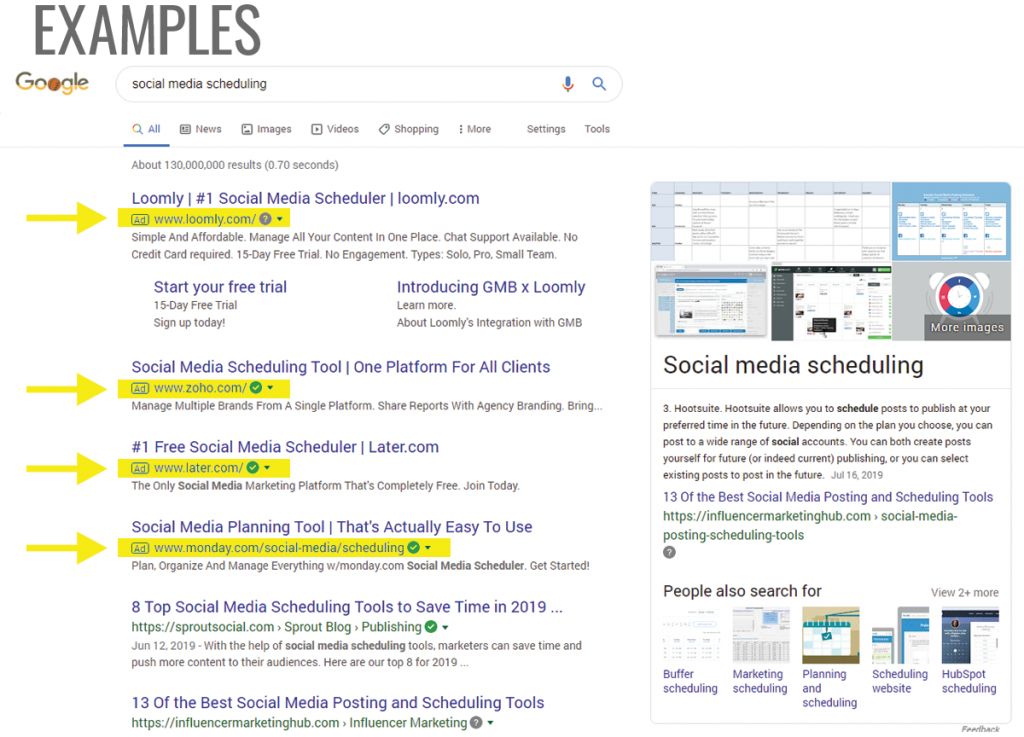Screen dimensions: 1024x737
Task: Open the 'Introducing GMB x Loomly' sitelink
Action: 491,287
